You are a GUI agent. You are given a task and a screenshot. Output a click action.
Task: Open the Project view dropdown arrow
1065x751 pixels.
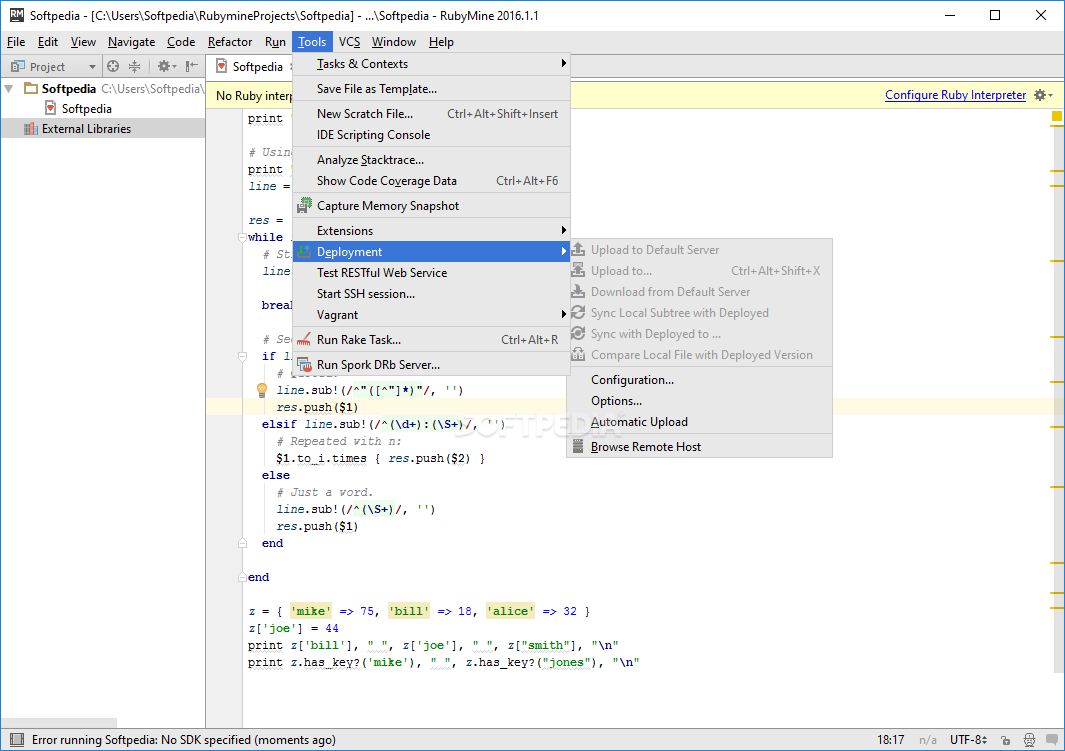92,67
